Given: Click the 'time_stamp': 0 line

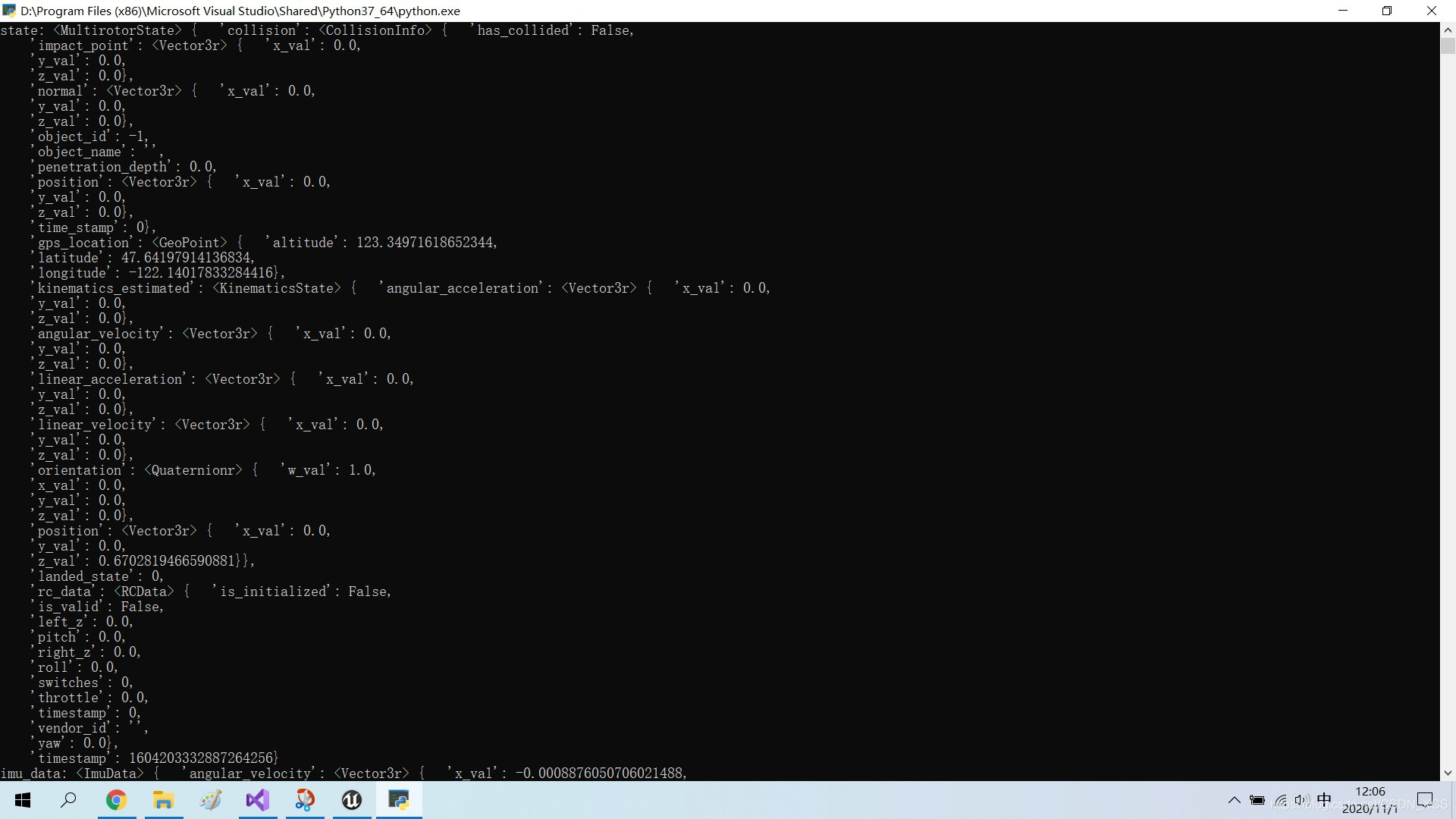Looking at the screenshot, I should (x=93, y=227).
